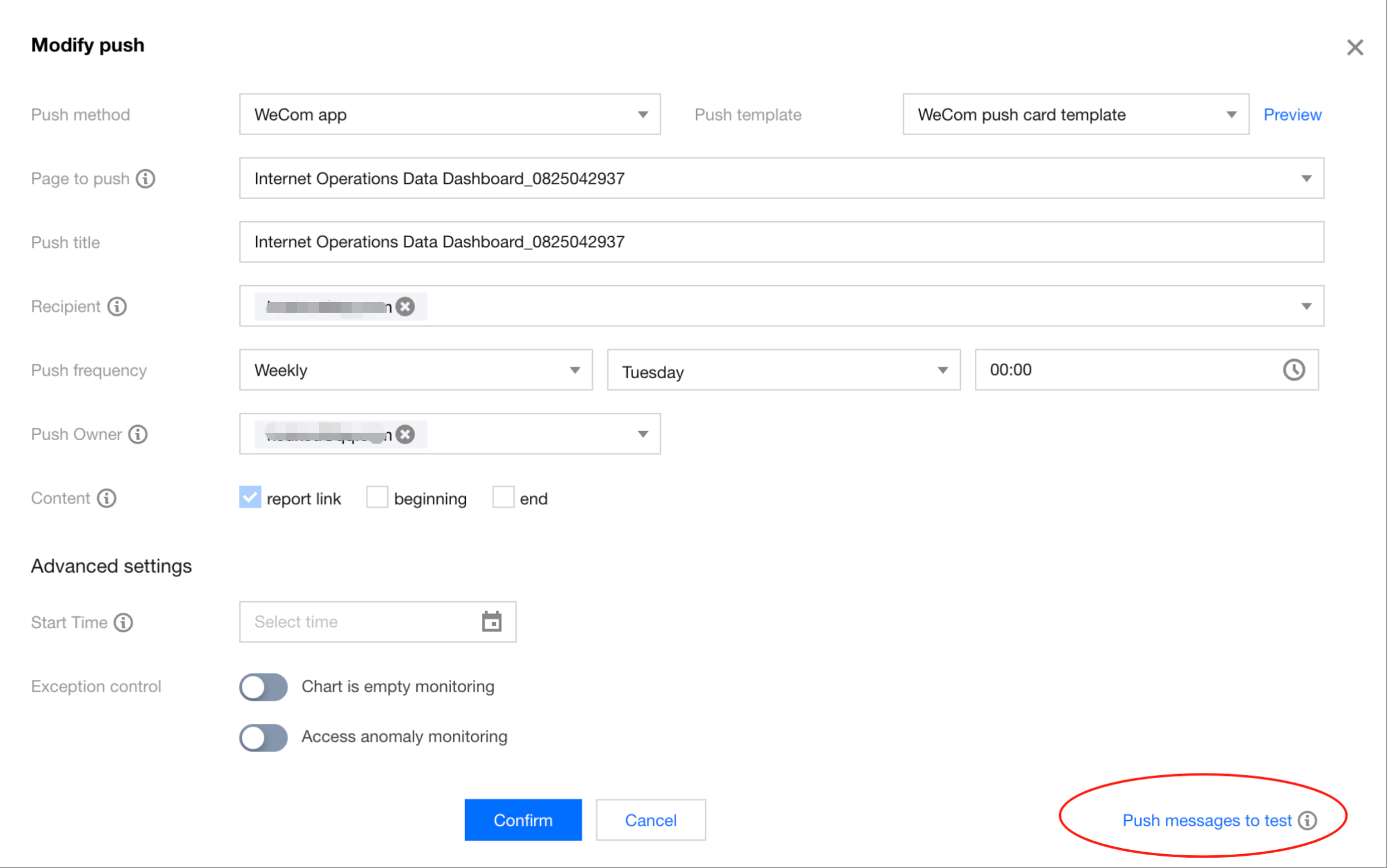Click the Start Time info icon

click(124, 623)
